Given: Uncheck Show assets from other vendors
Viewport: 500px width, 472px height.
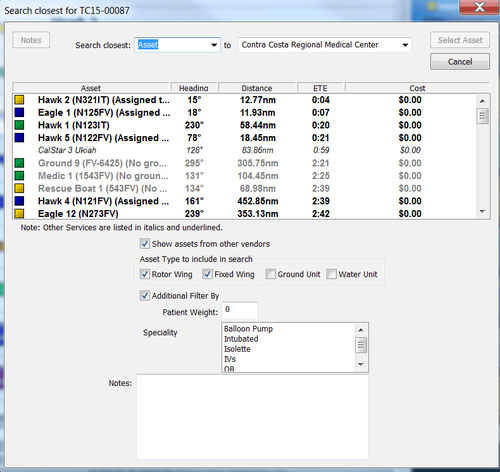Looking at the screenshot, I should pos(144,244).
